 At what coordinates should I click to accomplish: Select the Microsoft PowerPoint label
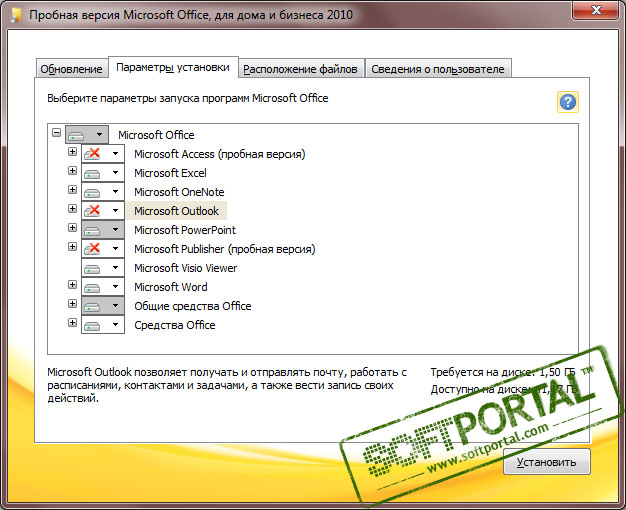[x=185, y=230]
